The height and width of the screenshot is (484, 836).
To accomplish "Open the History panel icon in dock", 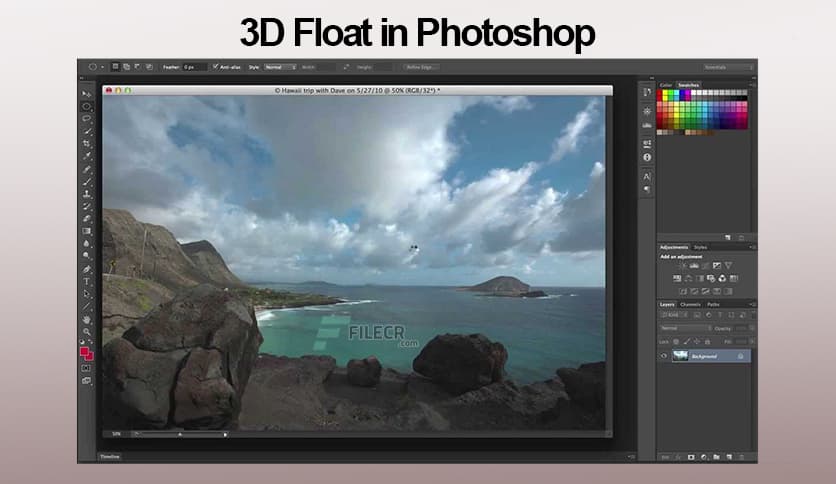I will (x=647, y=92).
